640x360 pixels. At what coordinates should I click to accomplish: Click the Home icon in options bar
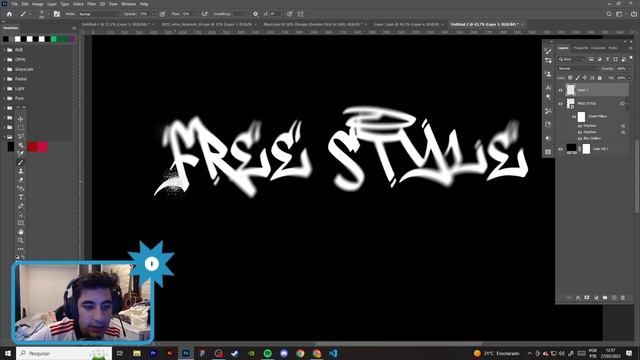(9, 14)
